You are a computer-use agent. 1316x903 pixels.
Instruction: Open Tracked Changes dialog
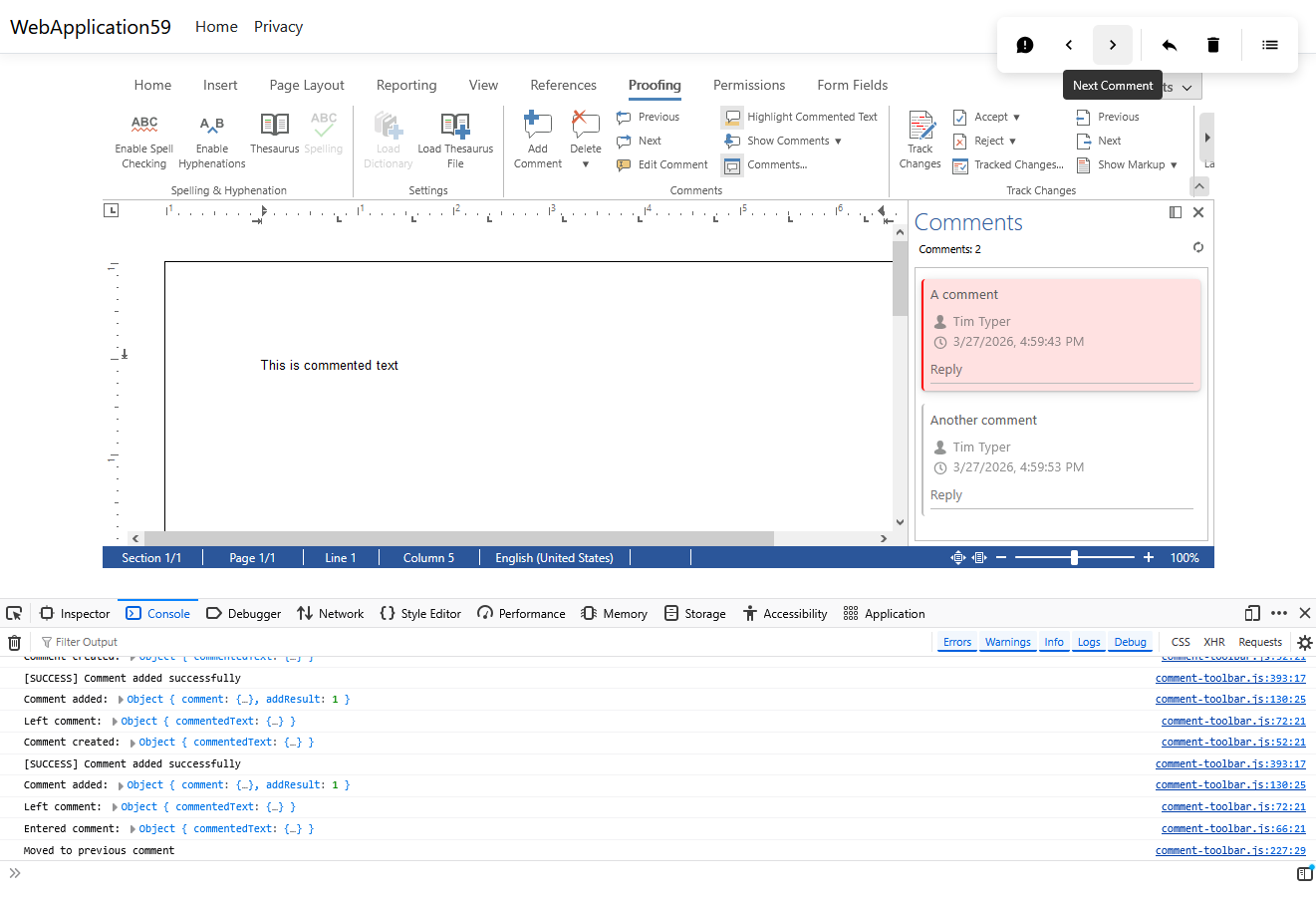(1007, 164)
